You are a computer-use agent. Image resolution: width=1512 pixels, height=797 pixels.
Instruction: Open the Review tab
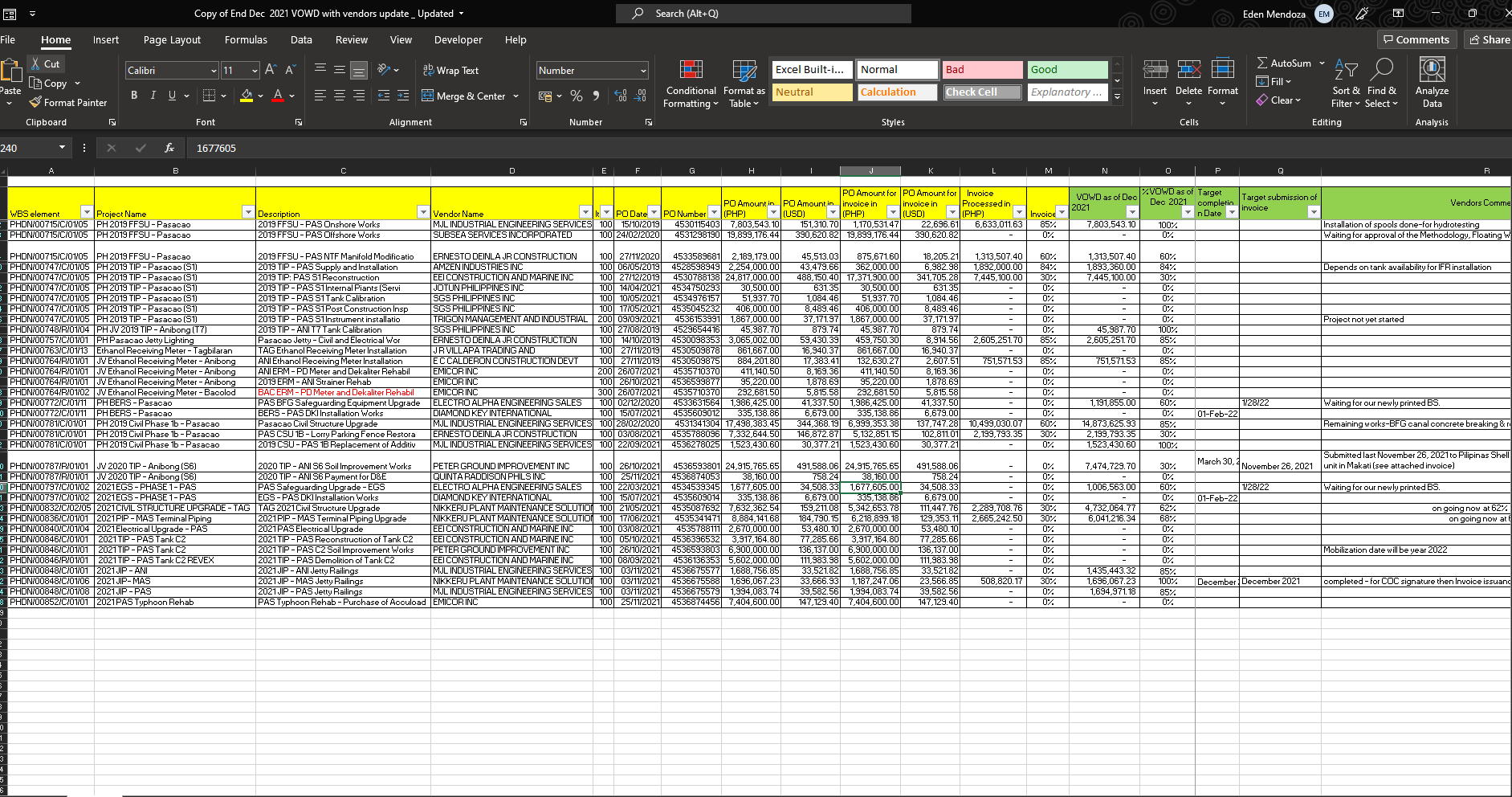point(352,39)
